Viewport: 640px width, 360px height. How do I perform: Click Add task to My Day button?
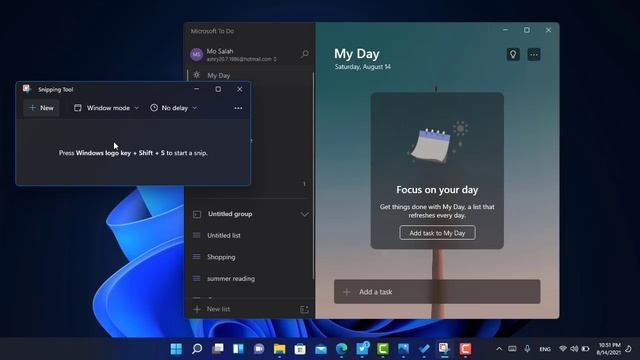coord(437,233)
